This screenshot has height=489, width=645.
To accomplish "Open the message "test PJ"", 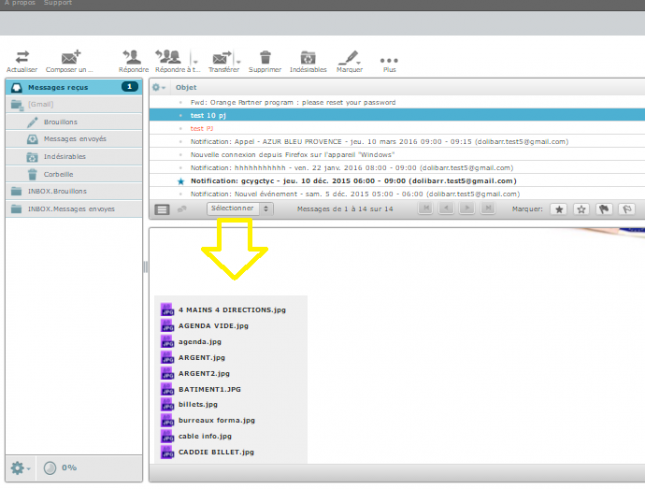I will pos(202,128).
